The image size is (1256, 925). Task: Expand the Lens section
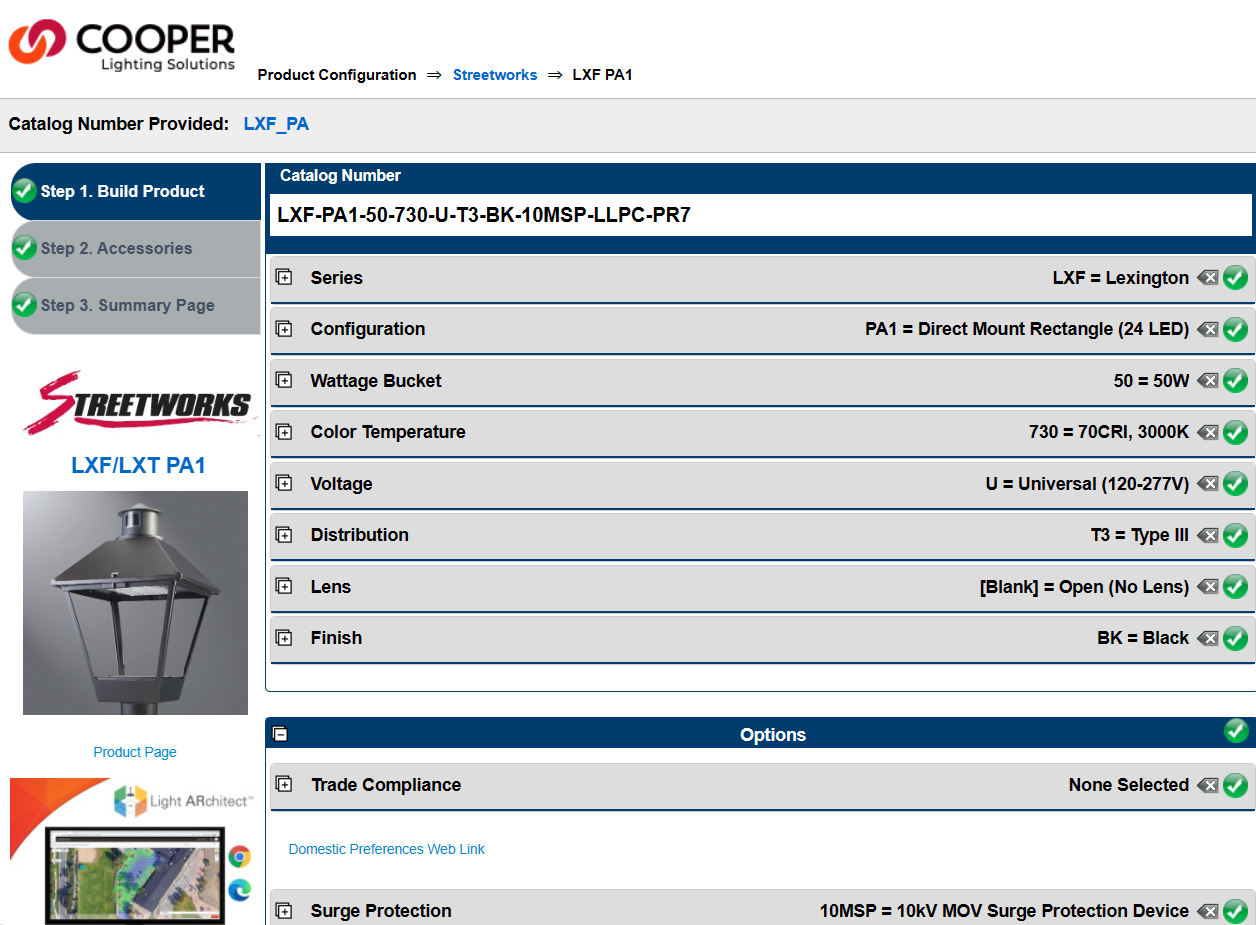[x=284, y=587]
